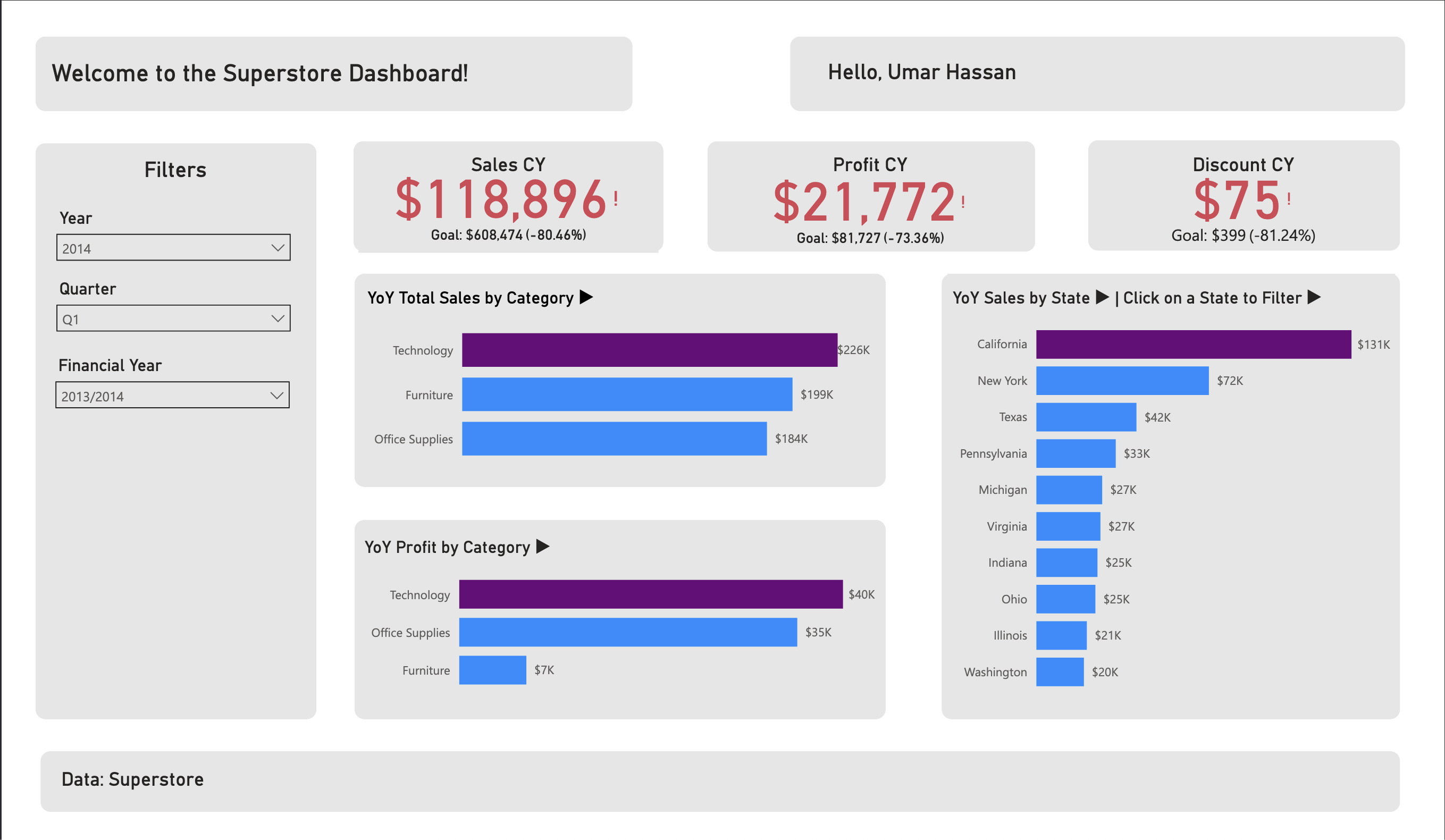Click the arrow after Click on a State to Filter
Screen dimensions: 1445x840
tap(1314, 297)
